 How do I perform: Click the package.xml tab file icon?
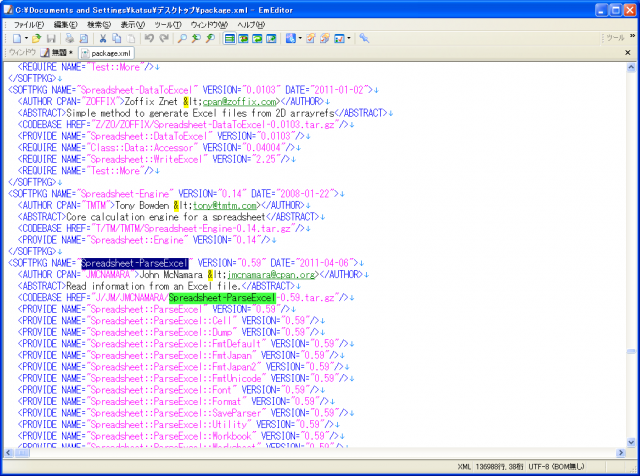click(x=85, y=53)
